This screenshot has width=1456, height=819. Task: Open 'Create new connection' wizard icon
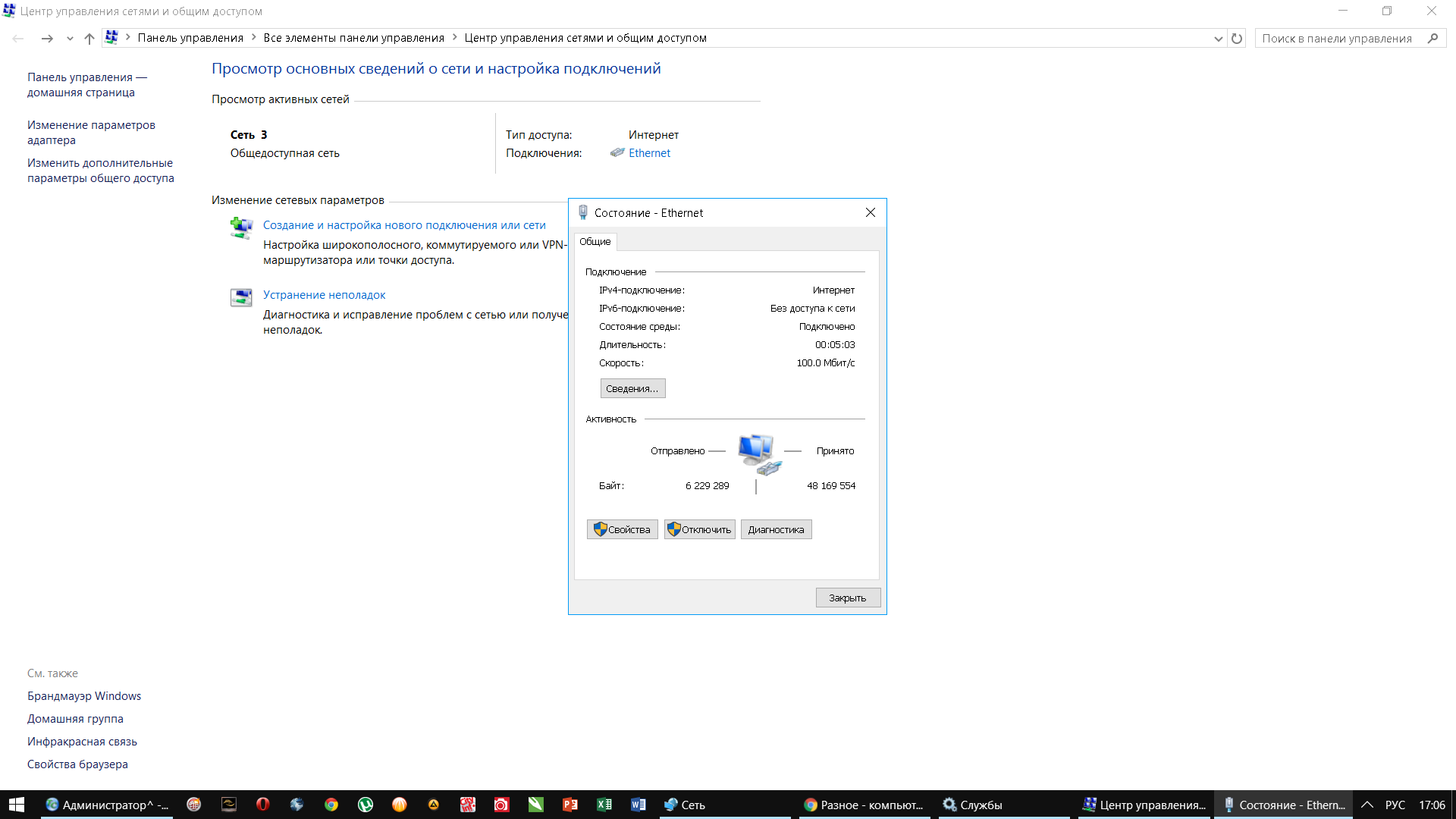[x=241, y=227]
